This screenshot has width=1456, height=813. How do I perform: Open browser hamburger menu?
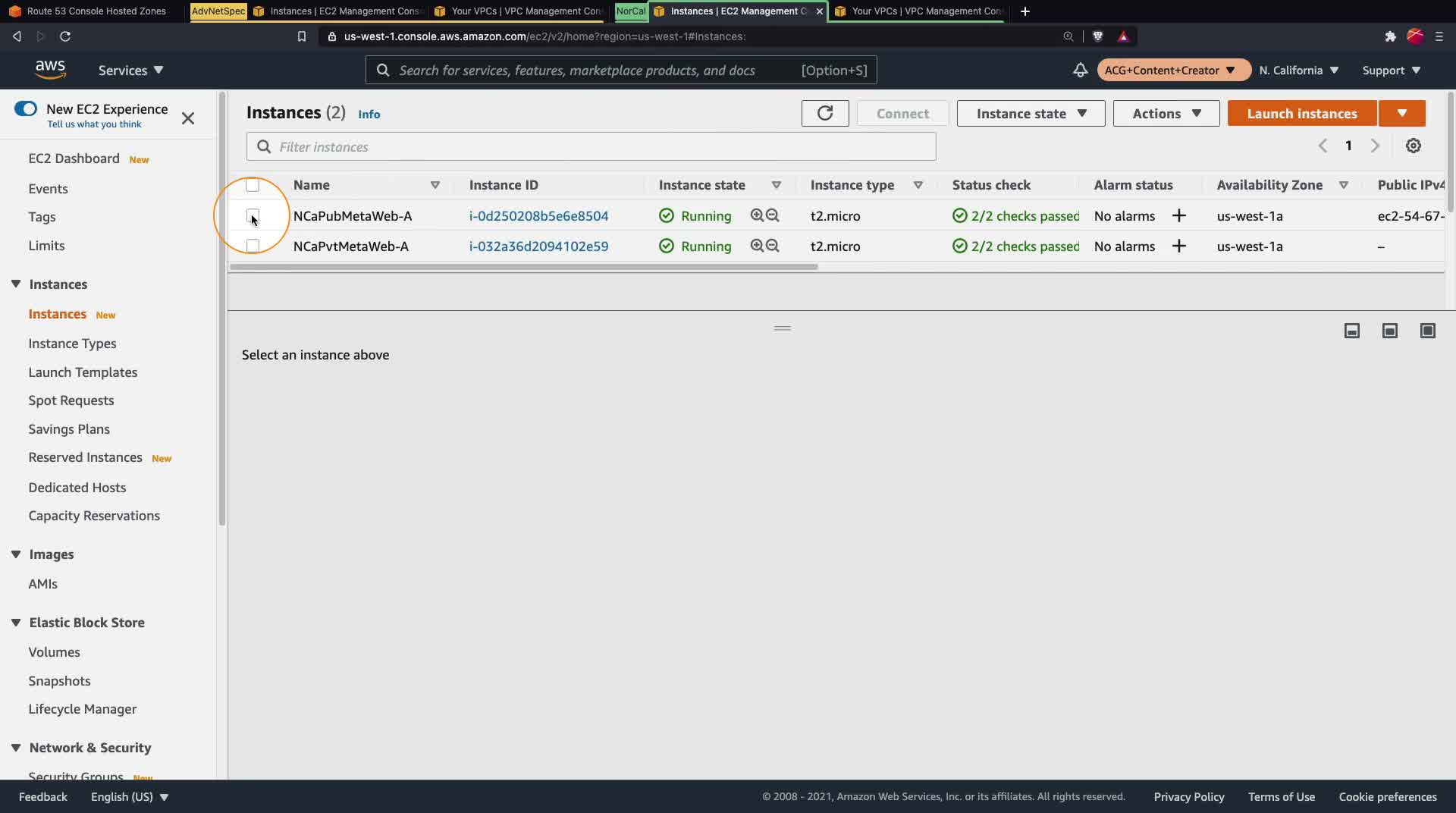1439,36
